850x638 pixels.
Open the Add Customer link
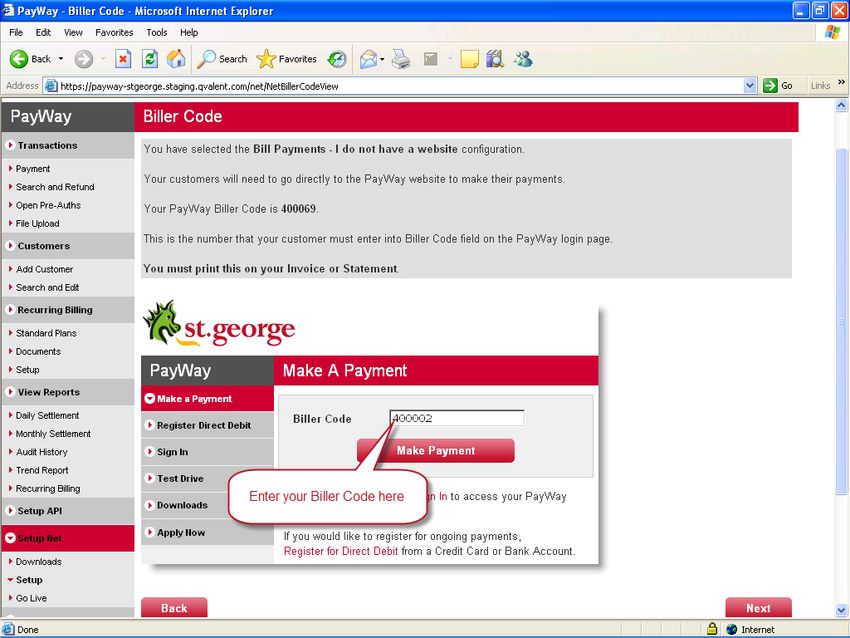click(44, 269)
